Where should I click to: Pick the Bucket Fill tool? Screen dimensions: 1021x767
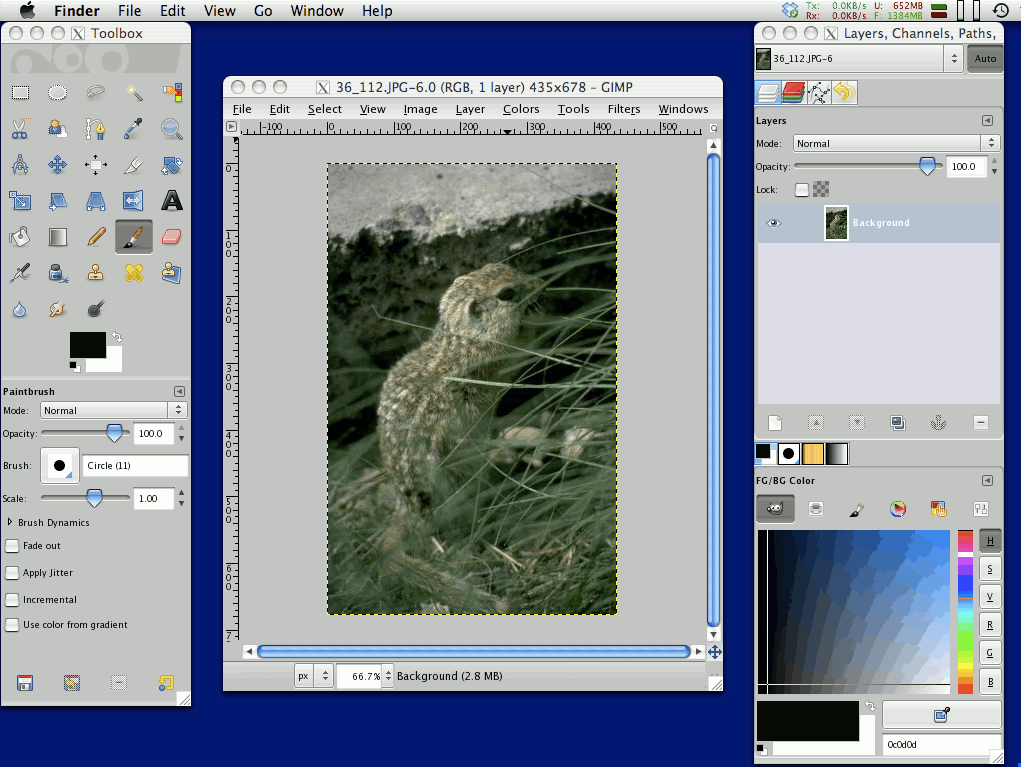coord(19,237)
